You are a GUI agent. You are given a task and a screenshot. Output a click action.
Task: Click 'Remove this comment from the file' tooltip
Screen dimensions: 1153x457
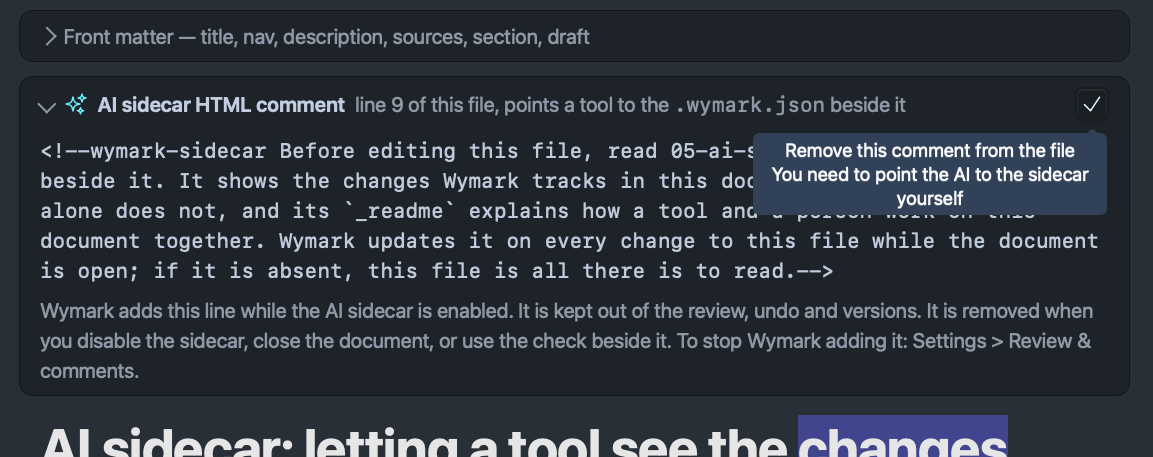point(929,151)
